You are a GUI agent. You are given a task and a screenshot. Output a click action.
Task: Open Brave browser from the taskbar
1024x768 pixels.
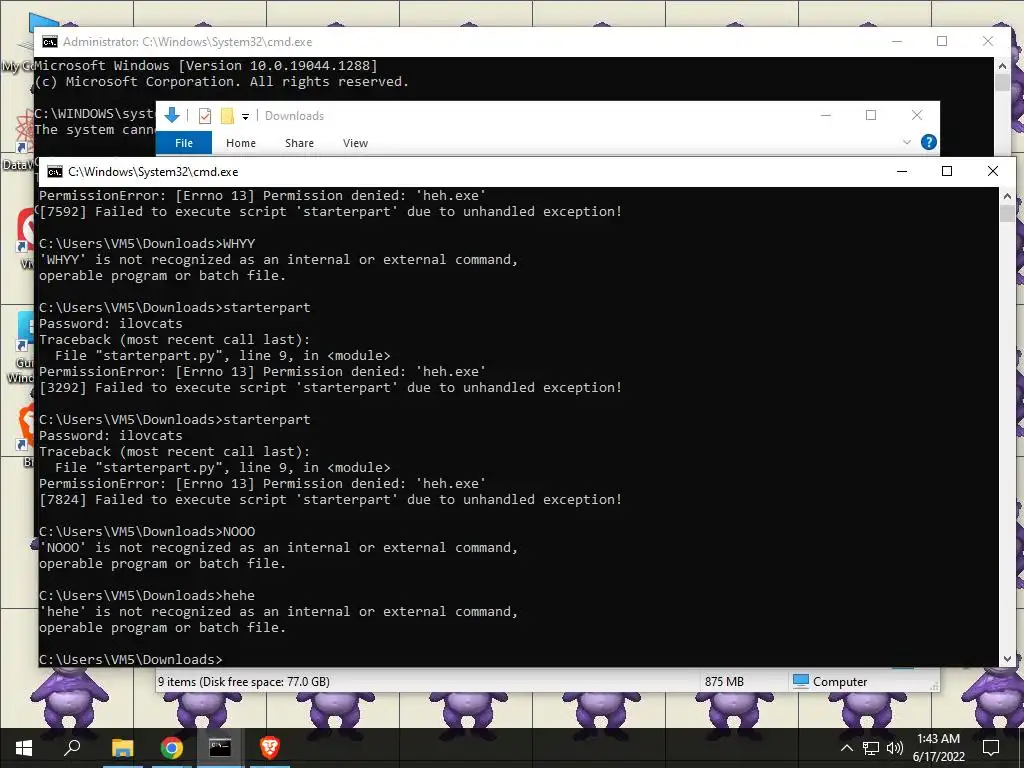270,748
